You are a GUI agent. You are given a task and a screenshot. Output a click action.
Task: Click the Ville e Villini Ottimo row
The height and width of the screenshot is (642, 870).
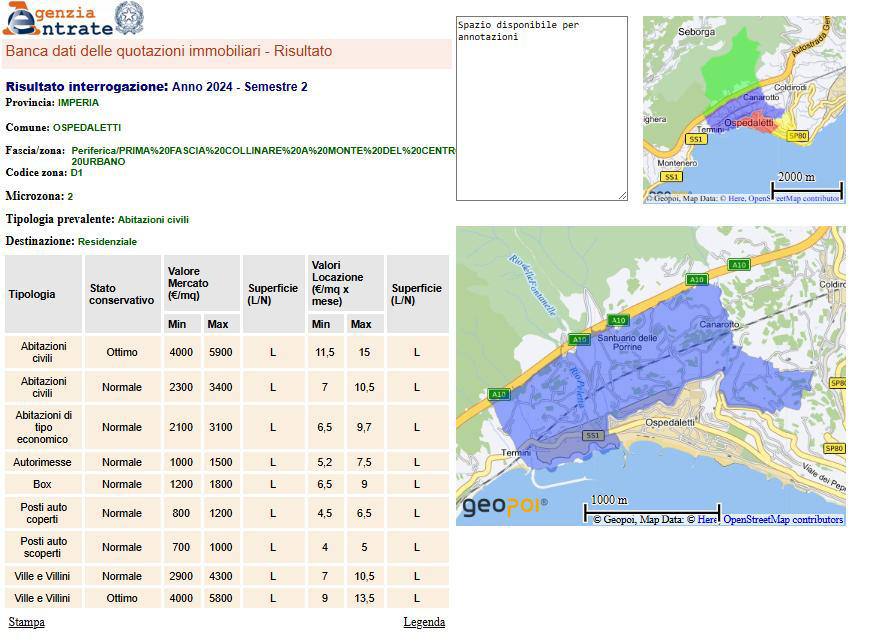click(226, 598)
